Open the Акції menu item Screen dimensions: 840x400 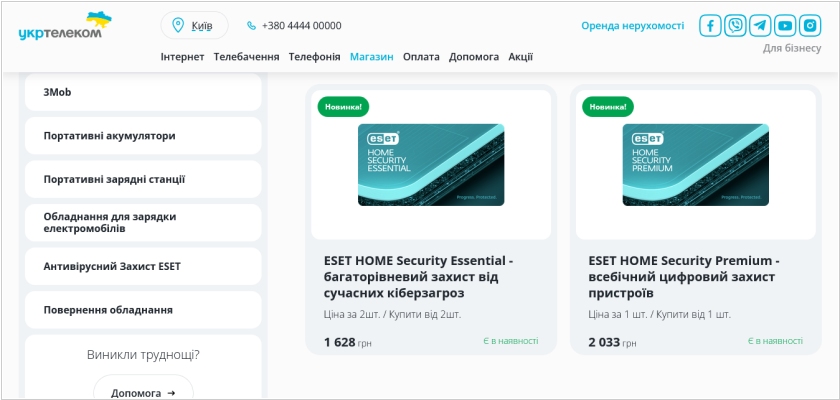521,57
